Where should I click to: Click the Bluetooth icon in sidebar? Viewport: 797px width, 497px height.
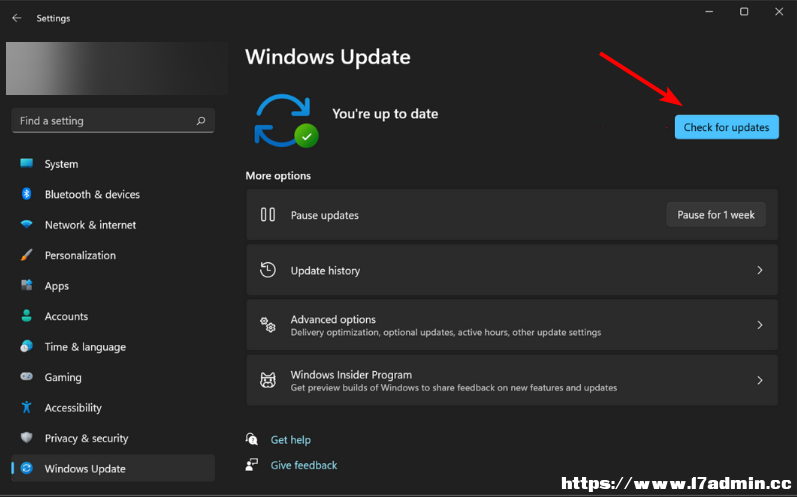point(26,194)
